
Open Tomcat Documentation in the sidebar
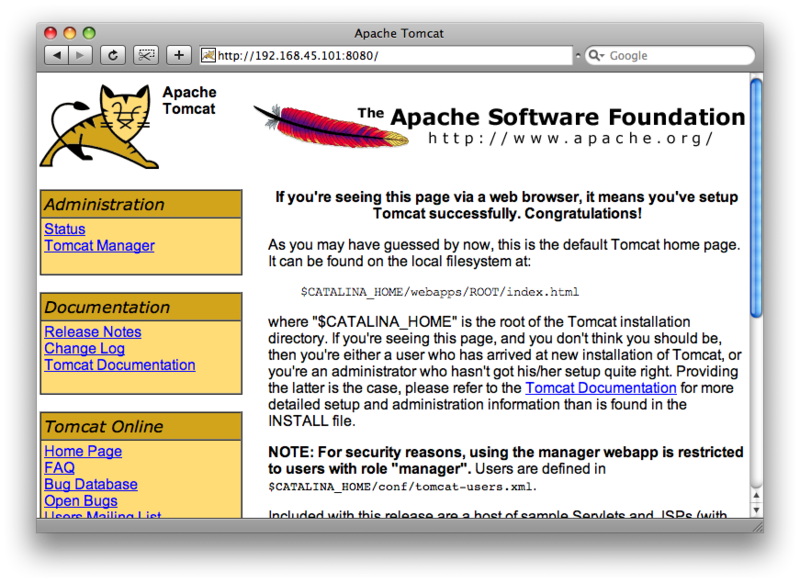tap(120, 365)
